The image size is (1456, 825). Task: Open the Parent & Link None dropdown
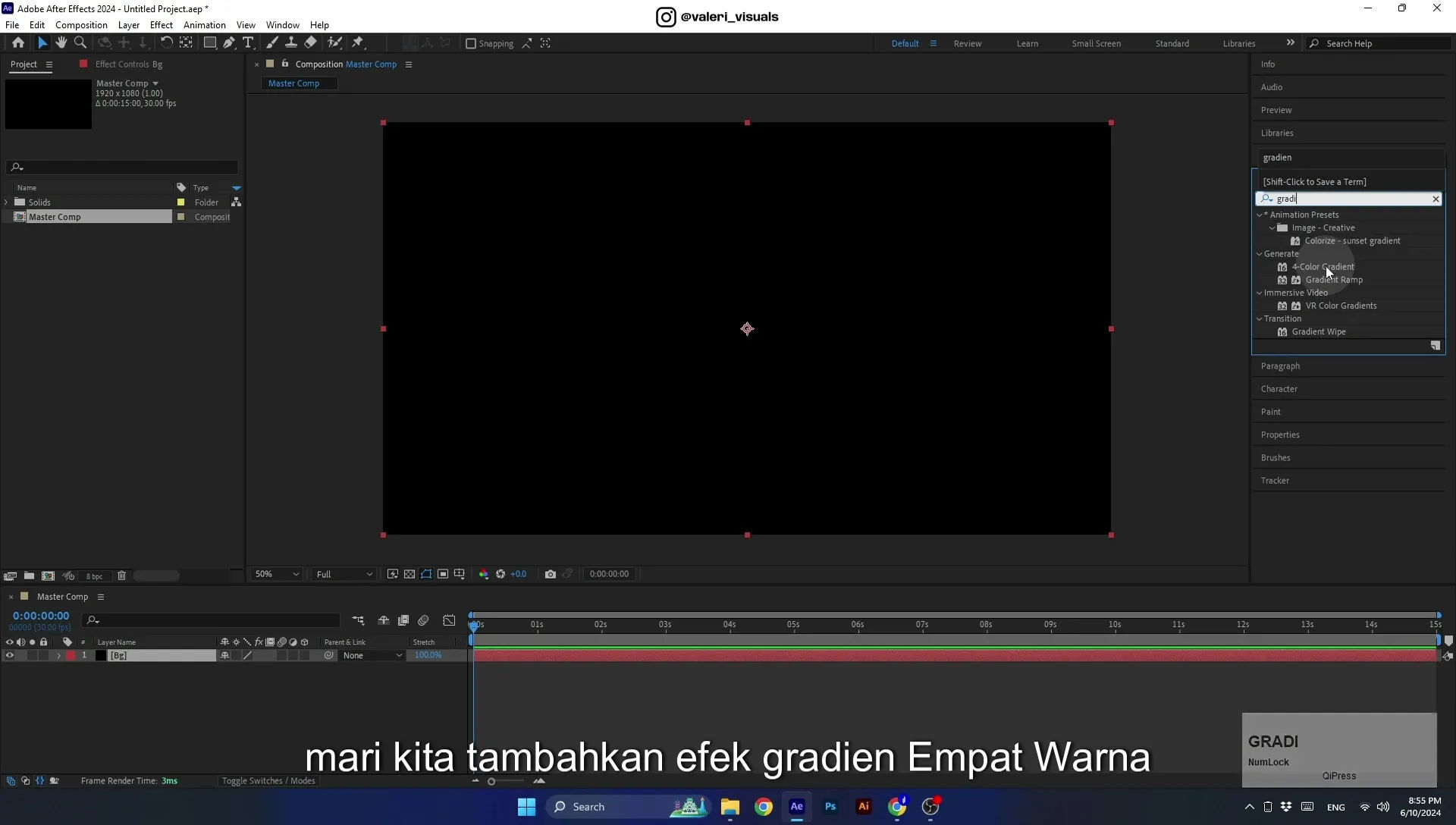pos(372,655)
